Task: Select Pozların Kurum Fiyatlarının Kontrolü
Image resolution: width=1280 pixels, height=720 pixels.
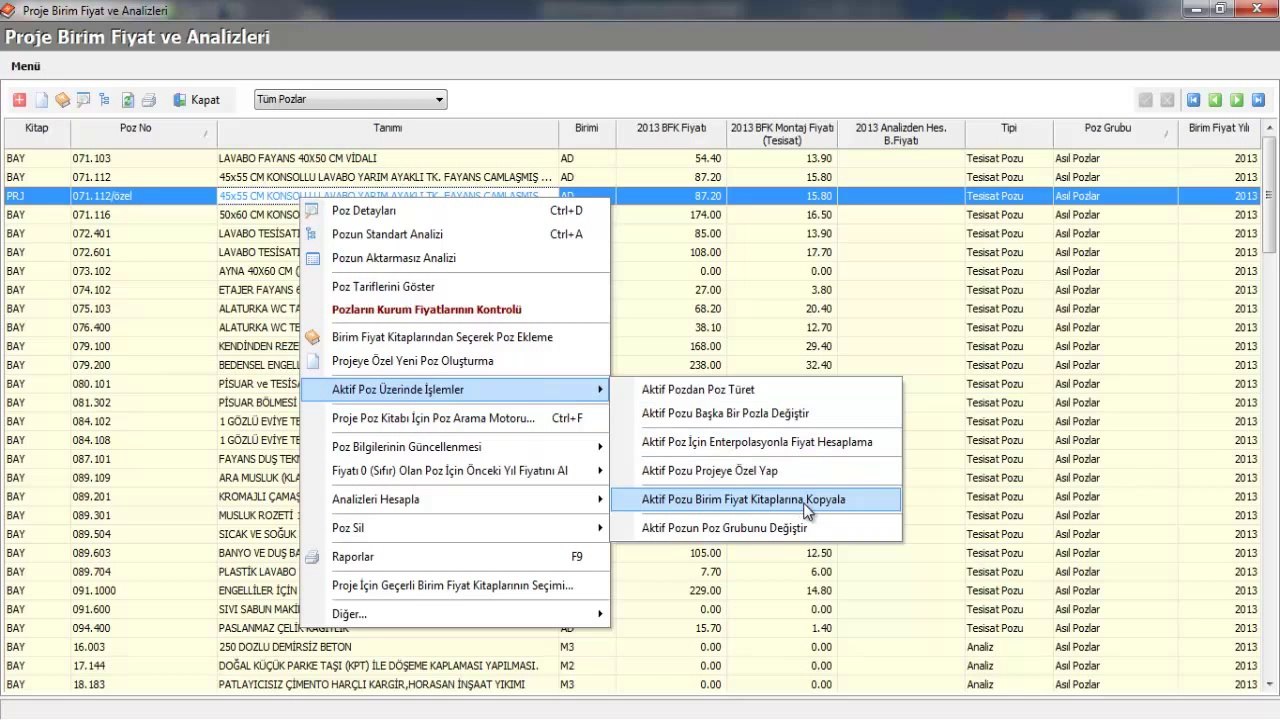Action: 455,310
